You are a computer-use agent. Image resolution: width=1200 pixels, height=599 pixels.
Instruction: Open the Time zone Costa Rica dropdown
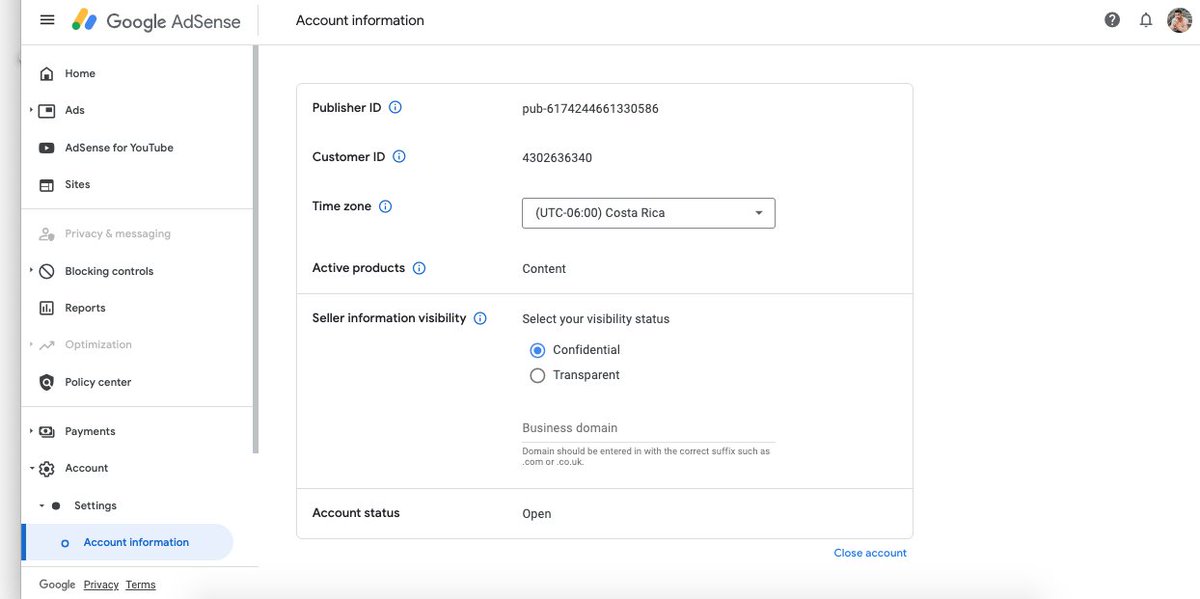tap(648, 213)
